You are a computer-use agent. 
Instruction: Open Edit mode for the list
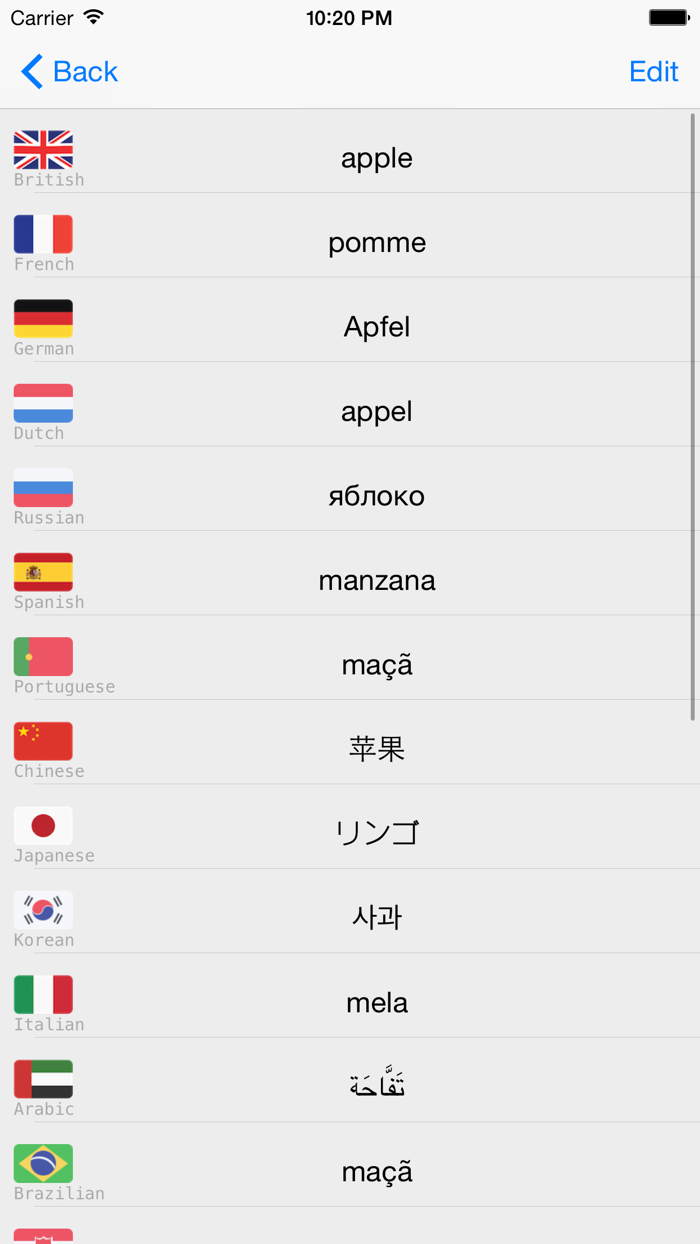tap(654, 71)
